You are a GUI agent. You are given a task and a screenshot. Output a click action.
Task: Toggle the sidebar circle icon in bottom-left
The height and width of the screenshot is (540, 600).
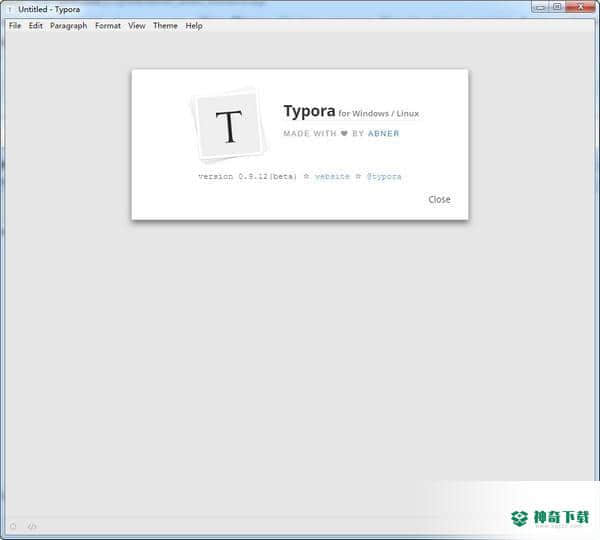[13, 526]
